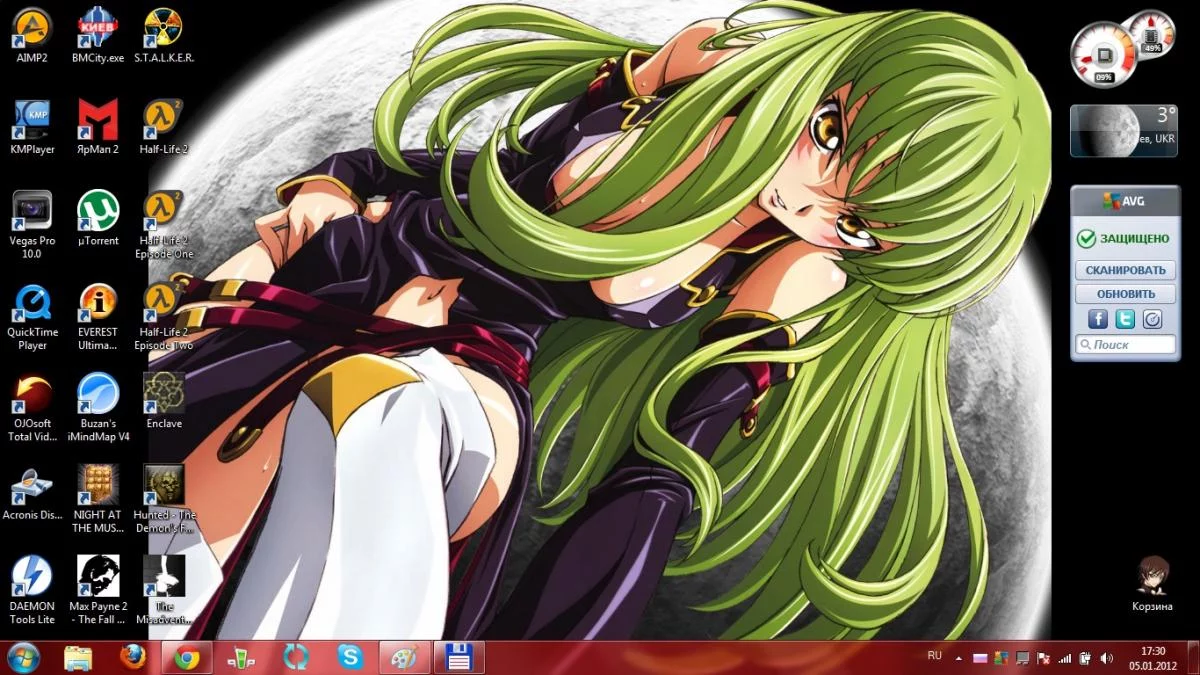Open the blue sync arrows taskbar app
Viewport: 1200px width, 675px height.
(296, 657)
